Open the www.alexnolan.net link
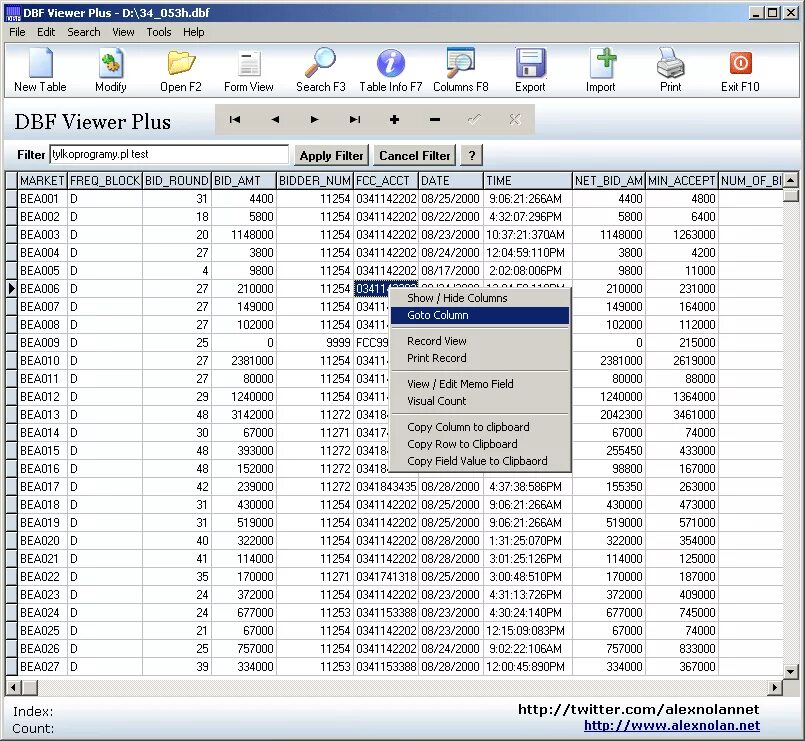 (x=672, y=726)
